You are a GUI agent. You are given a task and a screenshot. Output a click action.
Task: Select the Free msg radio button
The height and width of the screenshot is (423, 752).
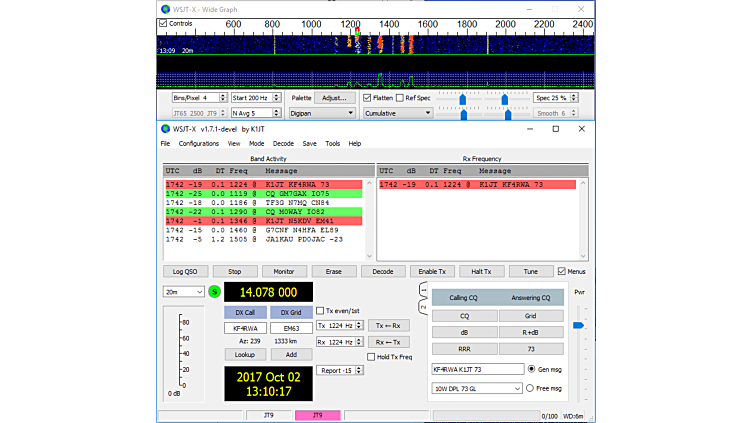[530, 388]
